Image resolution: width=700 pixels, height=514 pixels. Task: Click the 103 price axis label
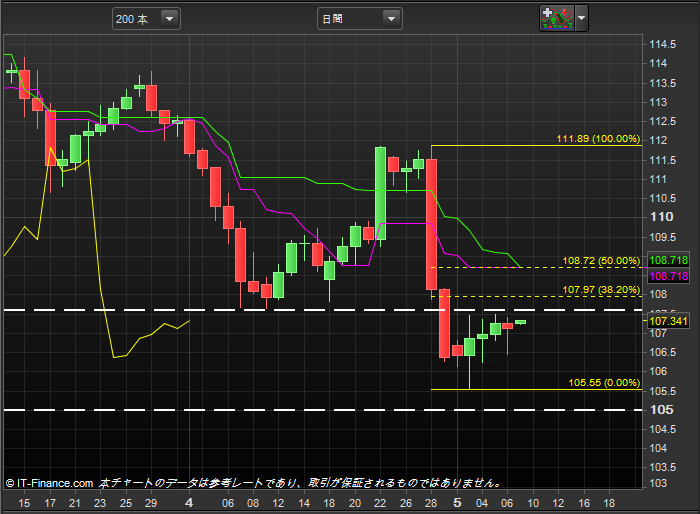(x=658, y=483)
